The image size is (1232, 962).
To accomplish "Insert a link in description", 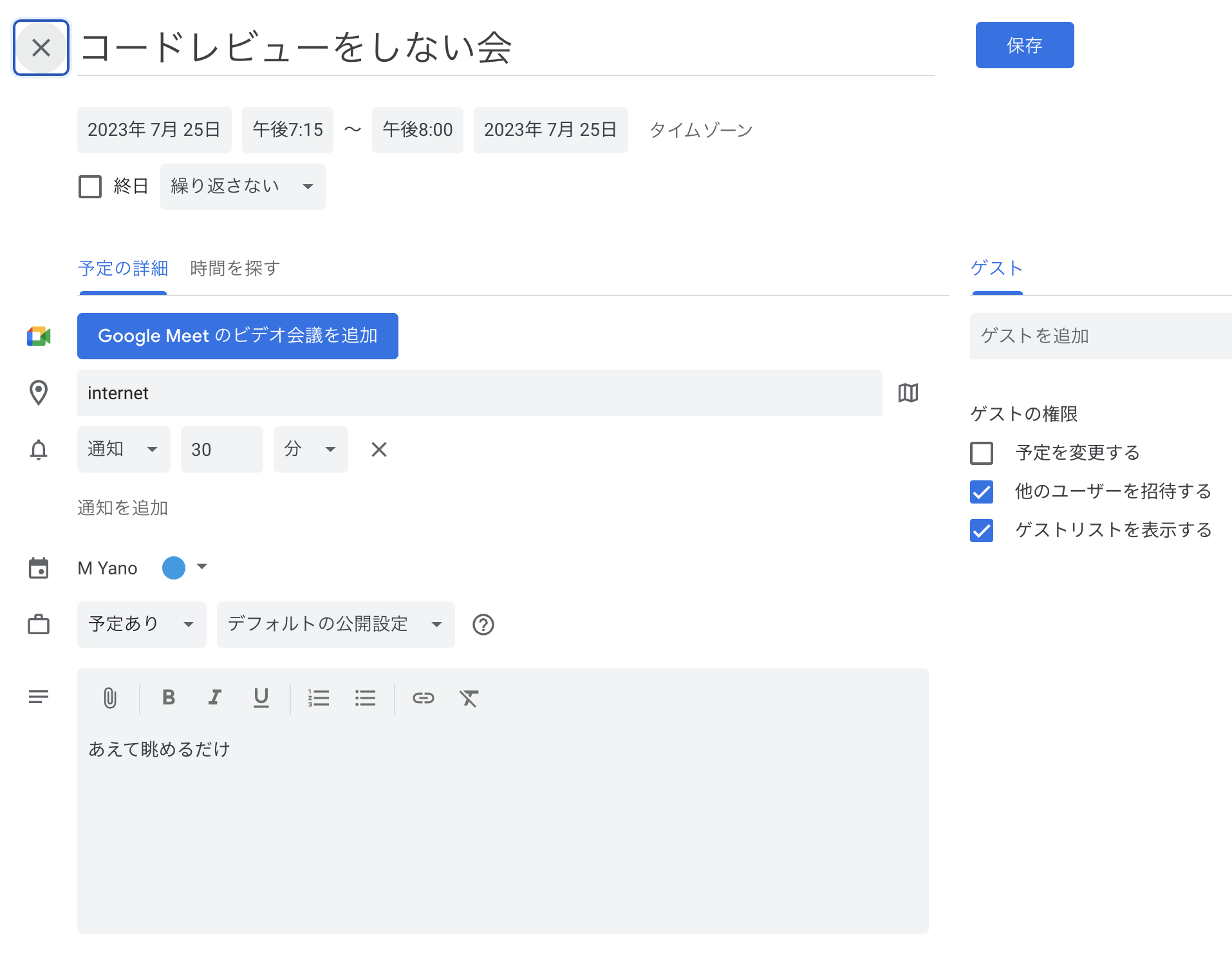I will [x=423, y=698].
